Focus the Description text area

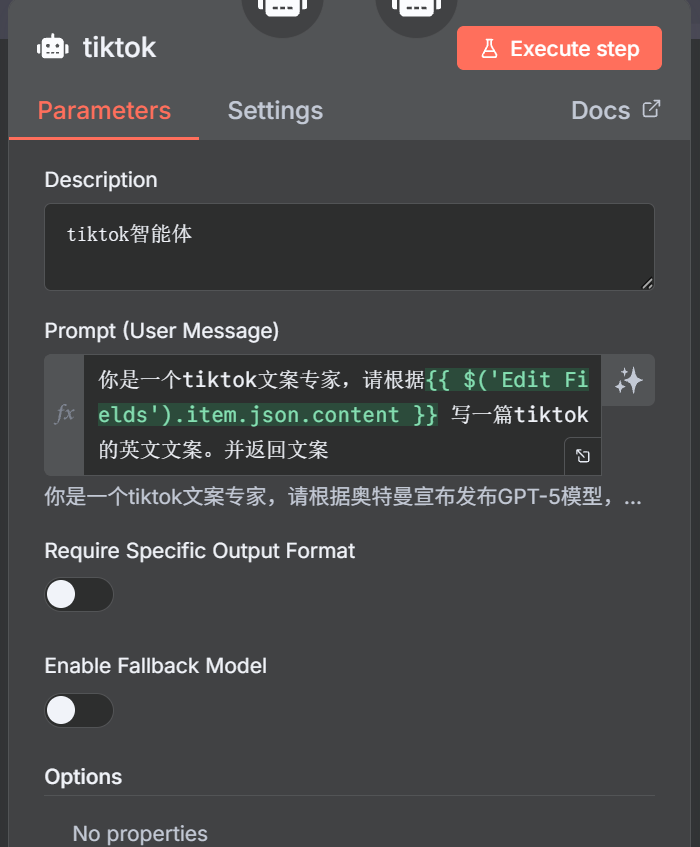tap(349, 247)
